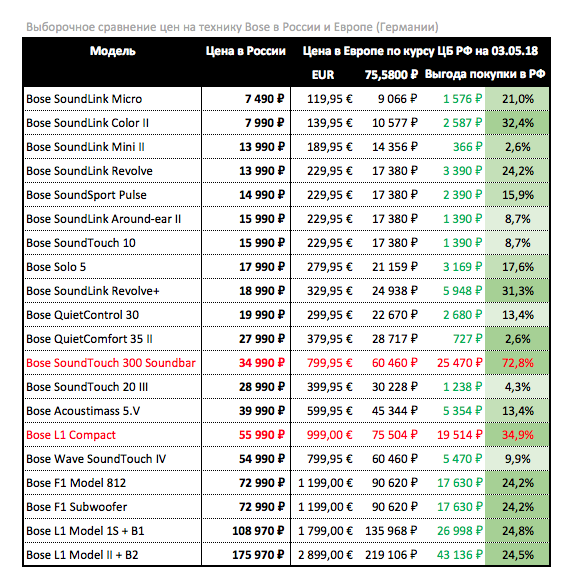Click the 119,95 € cell
The height and width of the screenshot is (582, 578).
(330, 99)
